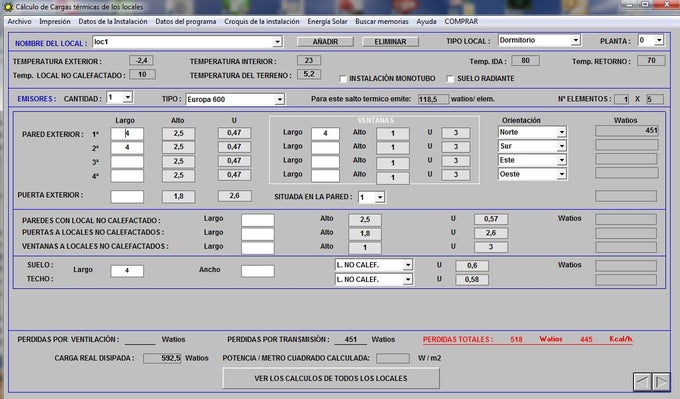Viewport: 680px width, 399px height.
Task: Click Alto field of 1ª pared exterior
Action: click(x=179, y=134)
